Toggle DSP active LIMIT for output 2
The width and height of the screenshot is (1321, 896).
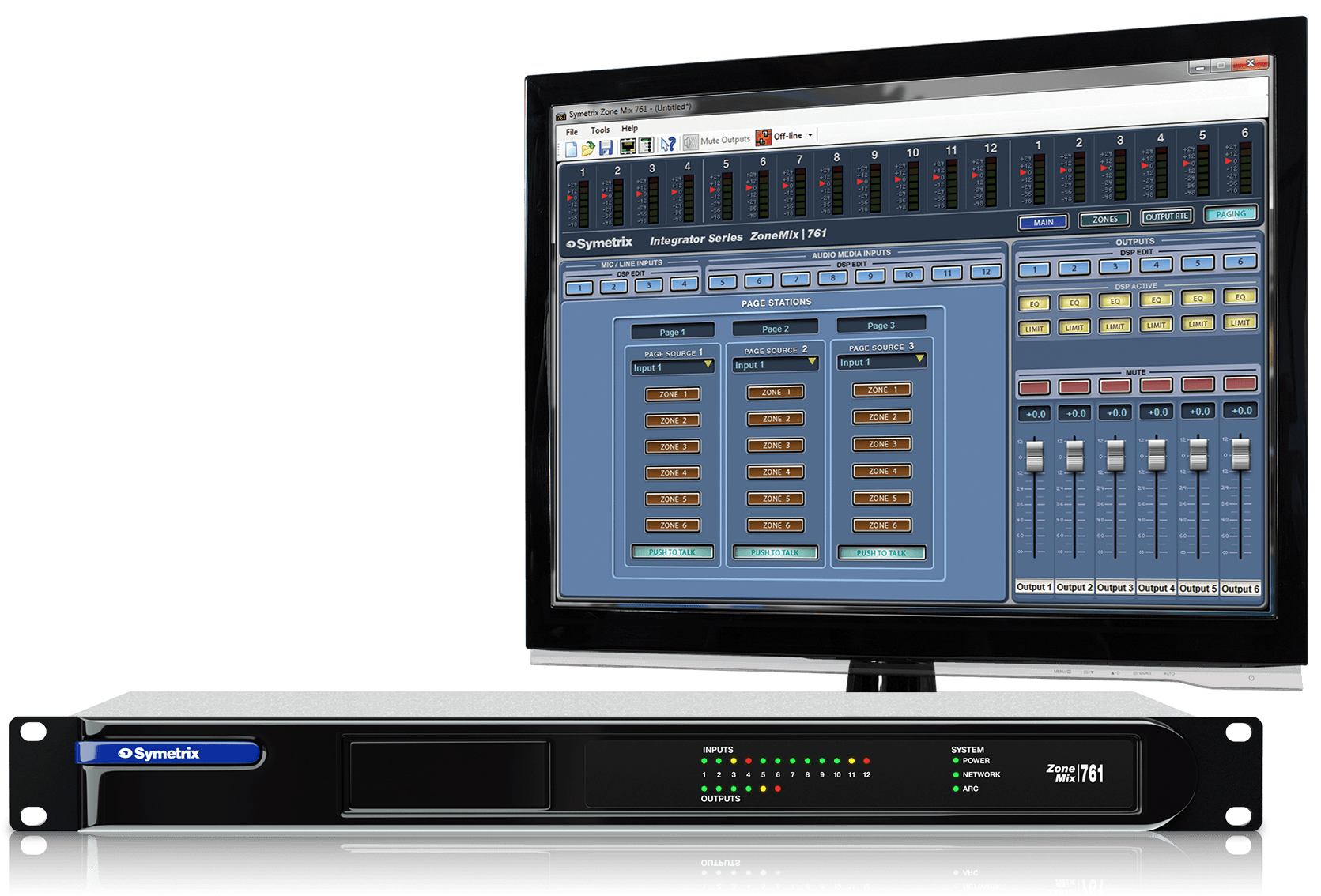(1074, 327)
